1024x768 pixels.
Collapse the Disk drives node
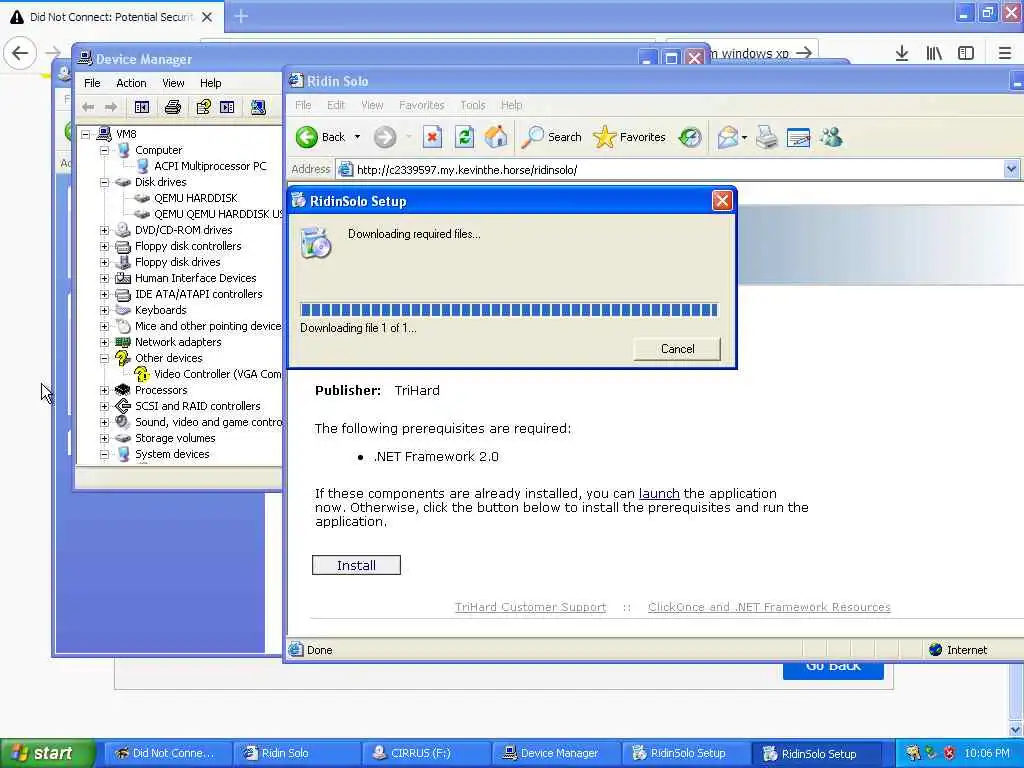point(104,182)
